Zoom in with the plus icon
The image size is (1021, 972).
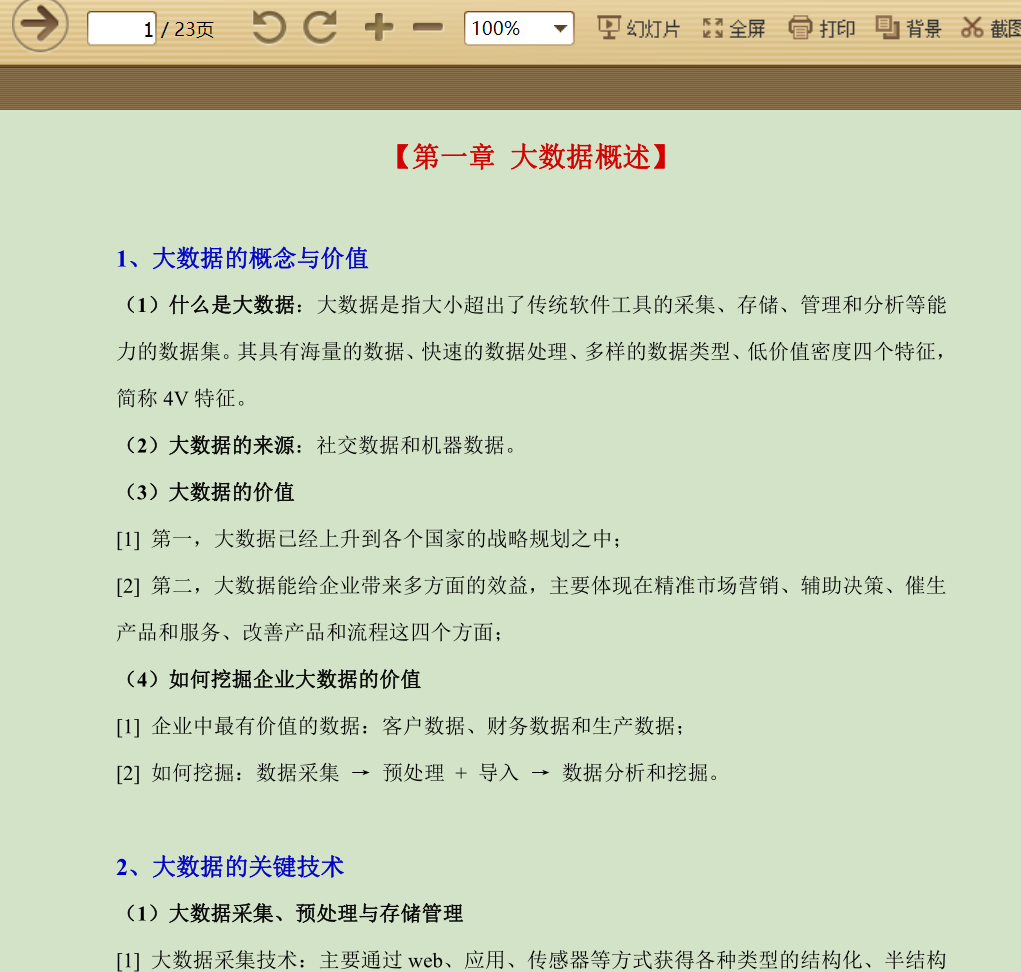379,28
